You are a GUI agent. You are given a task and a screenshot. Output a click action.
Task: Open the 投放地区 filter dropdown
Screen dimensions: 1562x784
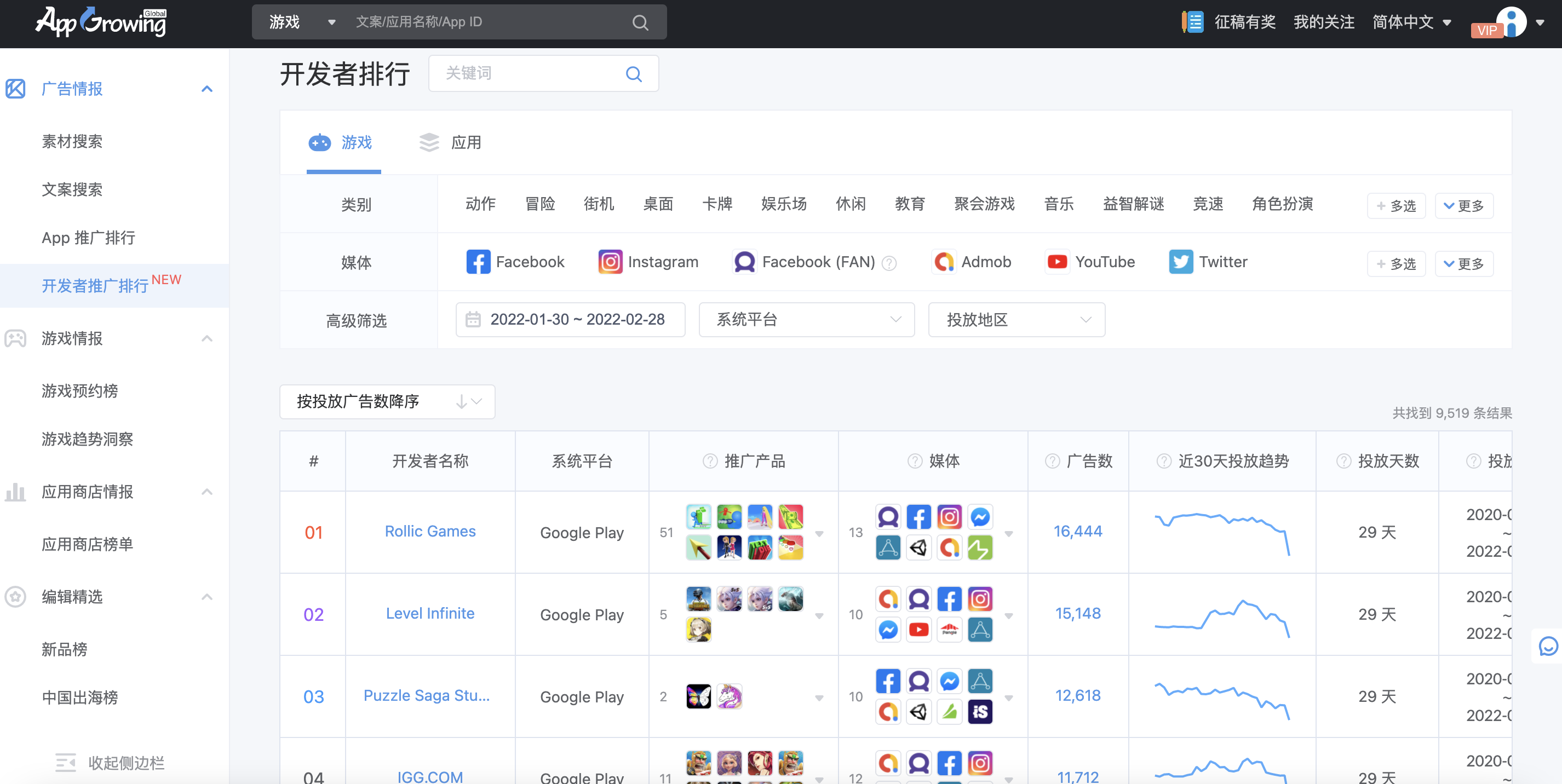pyautogui.click(x=1017, y=320)
